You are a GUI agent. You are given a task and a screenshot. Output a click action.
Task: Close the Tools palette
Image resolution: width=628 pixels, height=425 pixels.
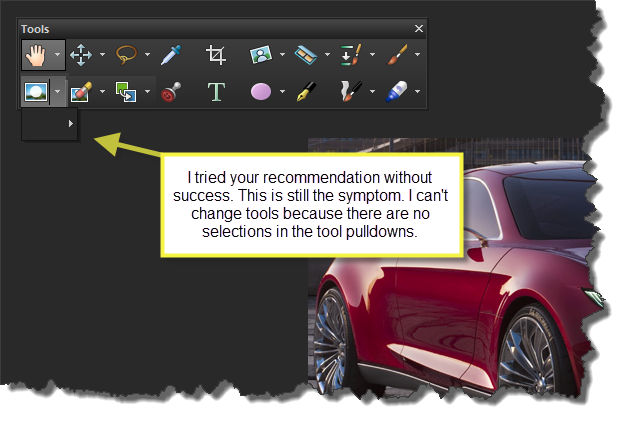click(x=419, y=29)
